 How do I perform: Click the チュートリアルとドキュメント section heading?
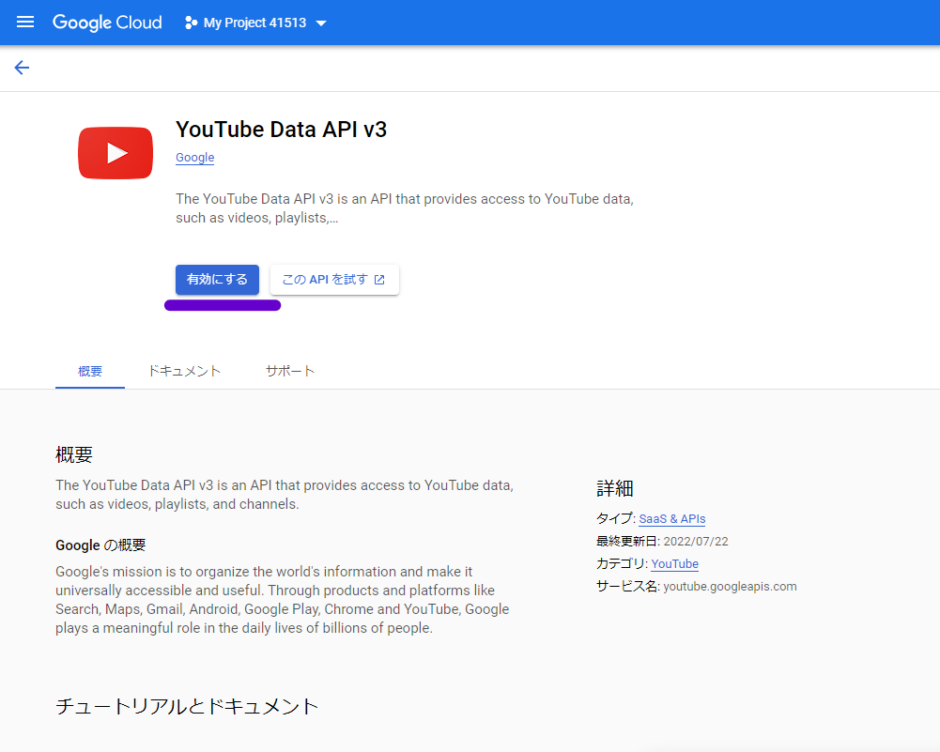pos(185,706)
